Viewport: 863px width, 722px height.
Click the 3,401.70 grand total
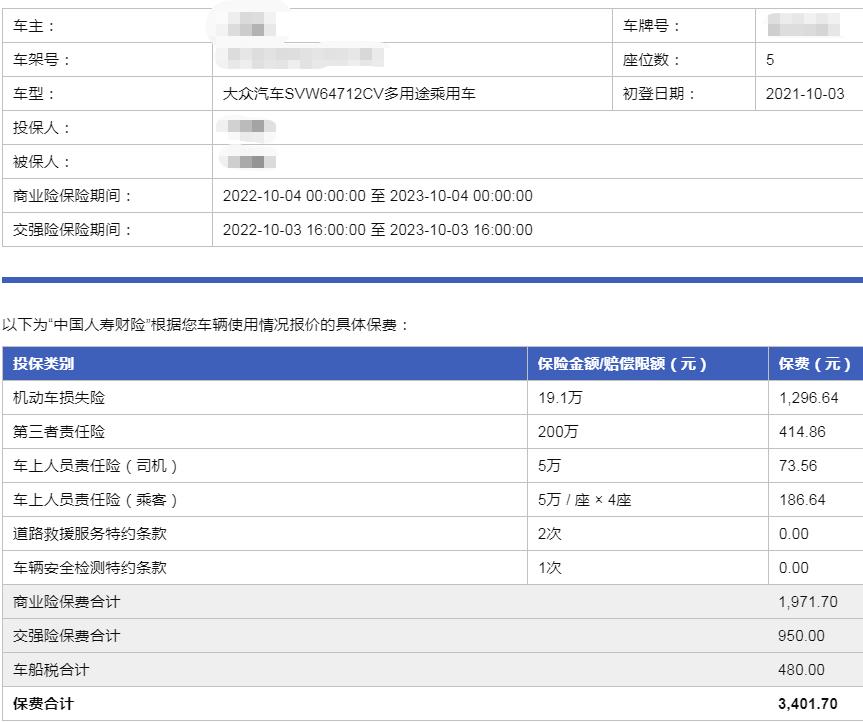pos(808,704)
